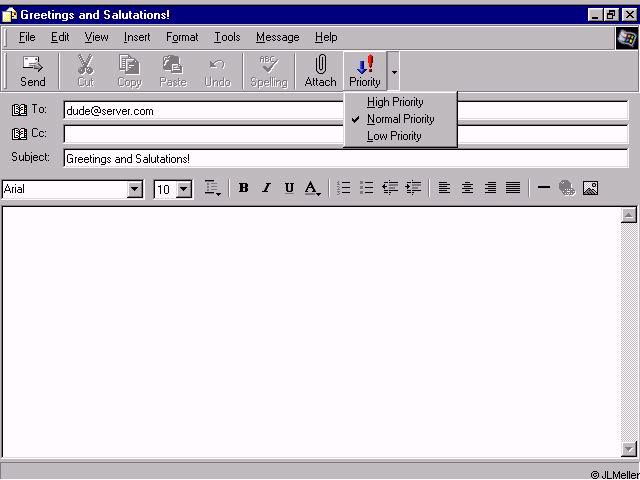Select the checked Normal Priority option
The image size is (640, 480).
point(400,119)
